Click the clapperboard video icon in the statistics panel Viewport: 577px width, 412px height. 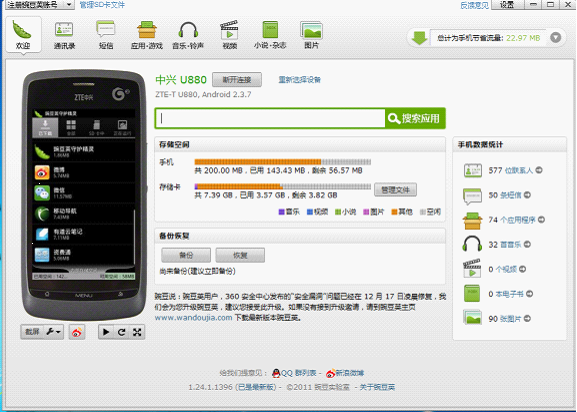[472, 269]
